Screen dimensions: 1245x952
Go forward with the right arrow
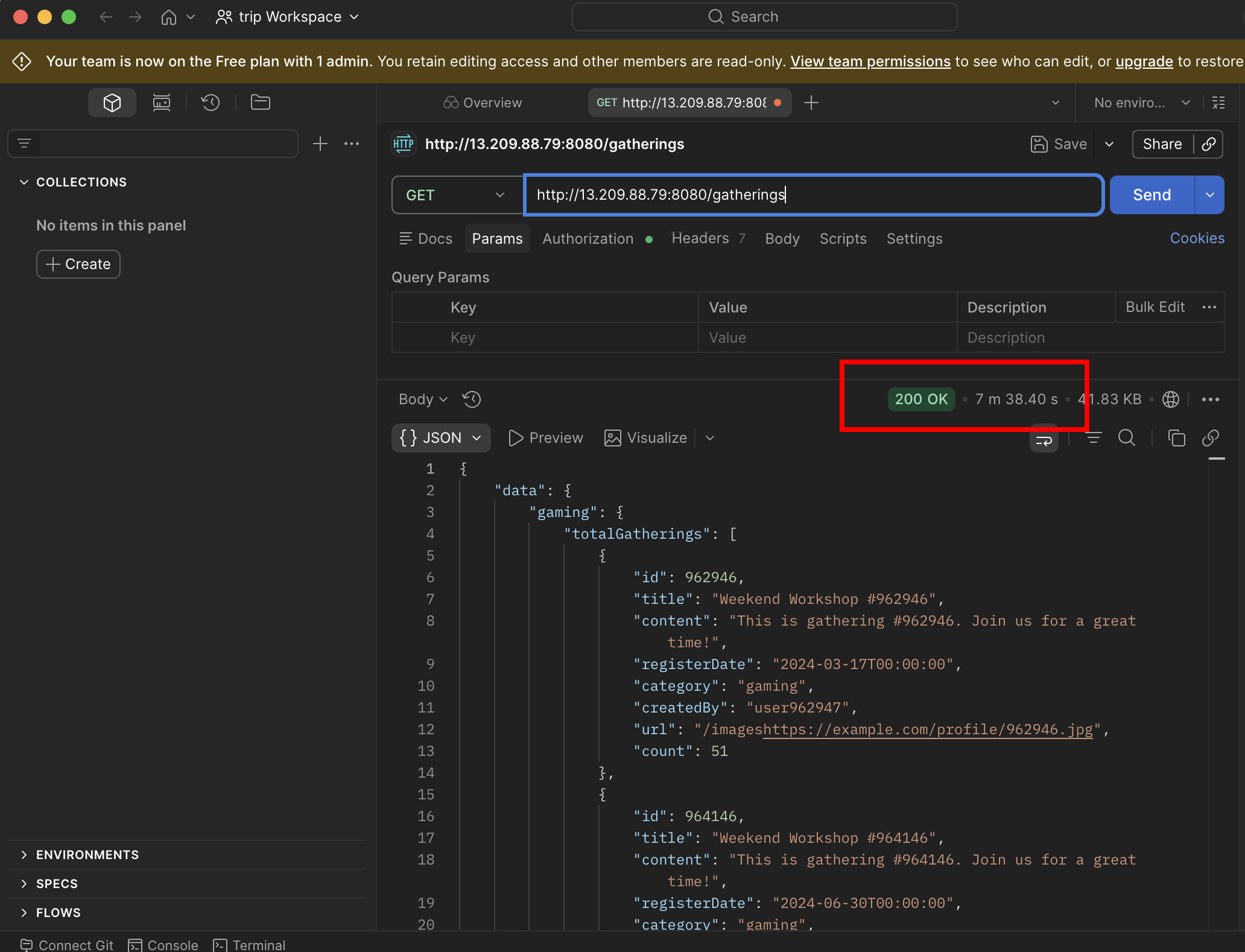coord(135,17)
